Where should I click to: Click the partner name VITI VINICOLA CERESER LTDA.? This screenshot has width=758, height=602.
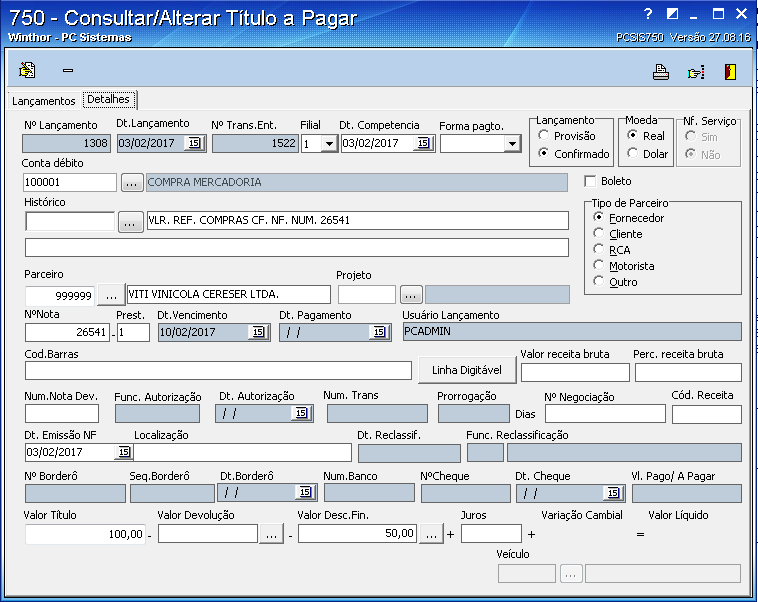[229, 294]
